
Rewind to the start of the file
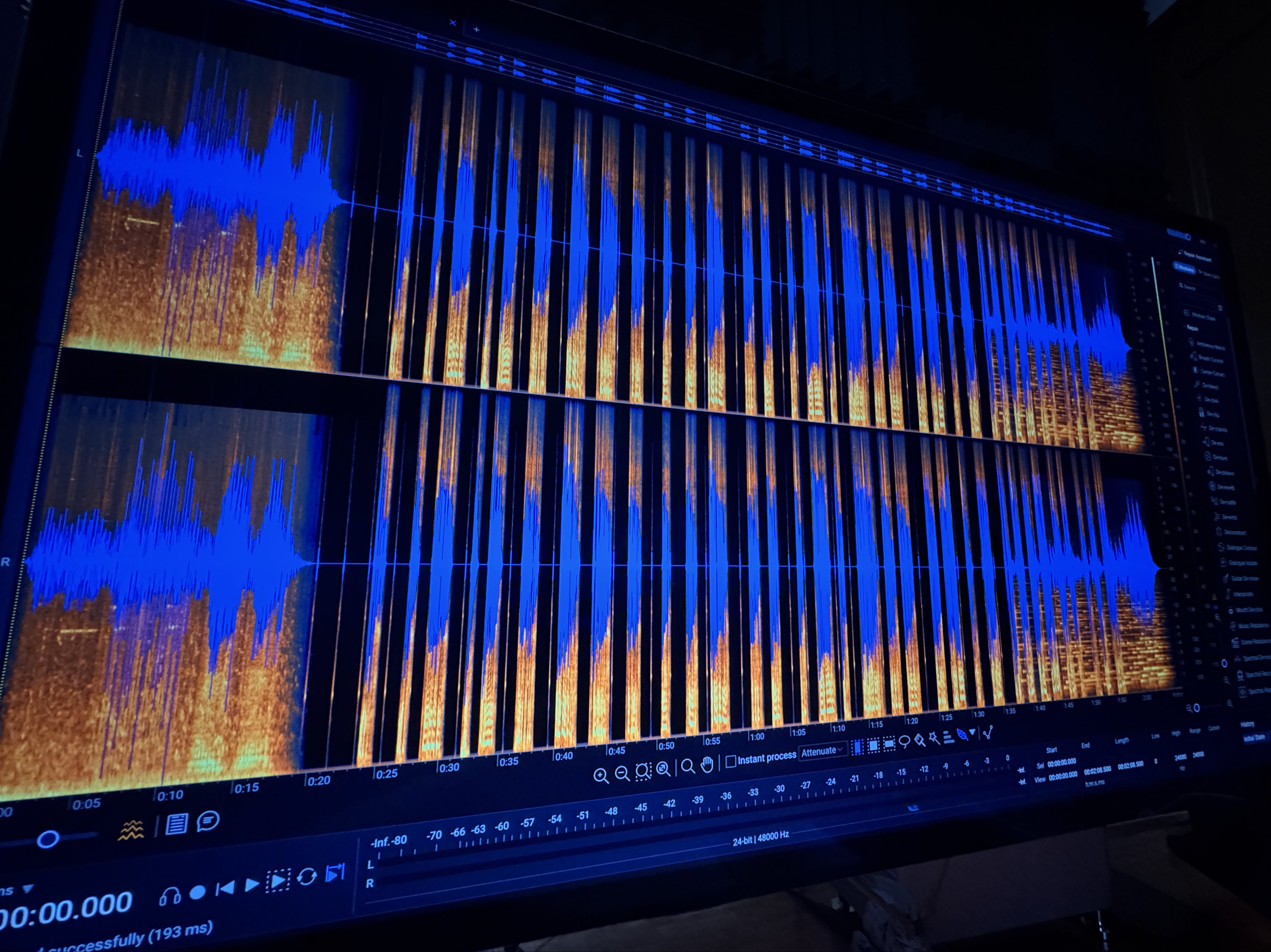[225, 888]
